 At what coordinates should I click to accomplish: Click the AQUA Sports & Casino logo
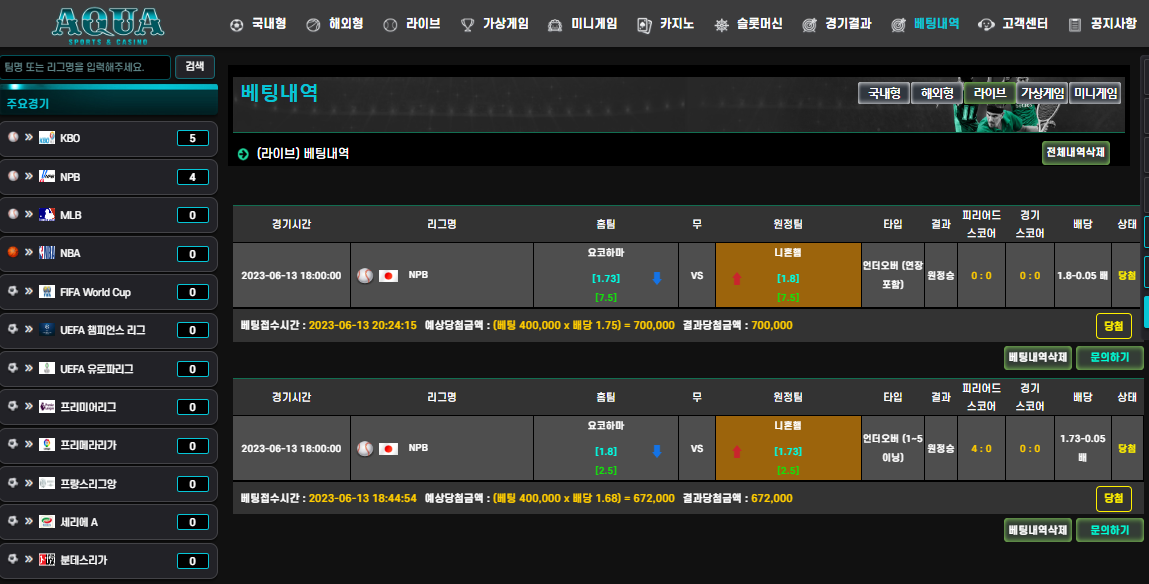(108, 26)
